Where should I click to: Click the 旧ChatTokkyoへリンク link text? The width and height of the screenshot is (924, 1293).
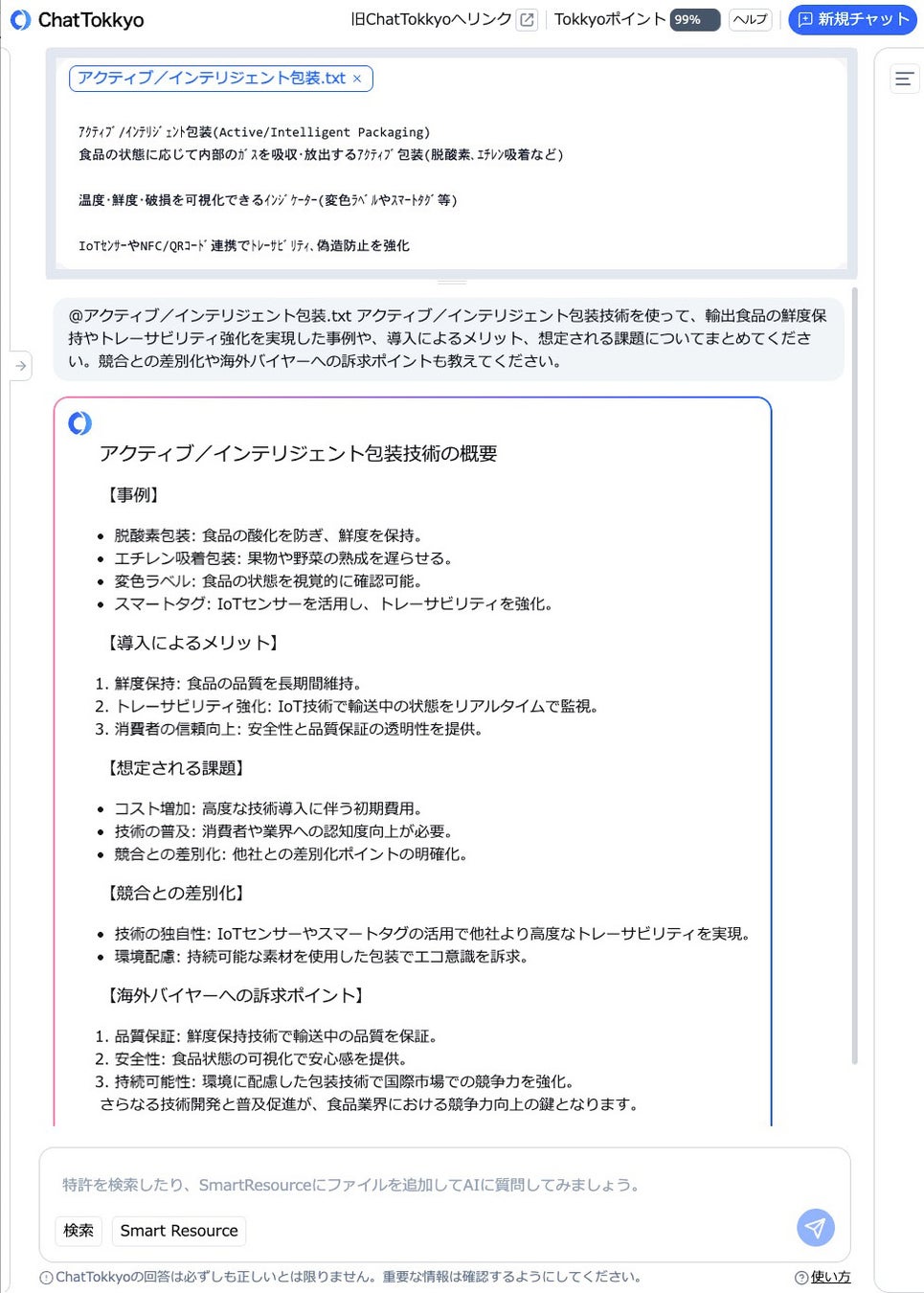click(431, 19)
